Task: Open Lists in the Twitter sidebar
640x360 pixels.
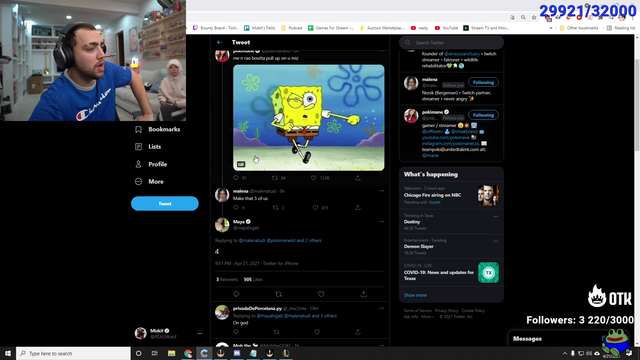Action: tap(148, 147)
